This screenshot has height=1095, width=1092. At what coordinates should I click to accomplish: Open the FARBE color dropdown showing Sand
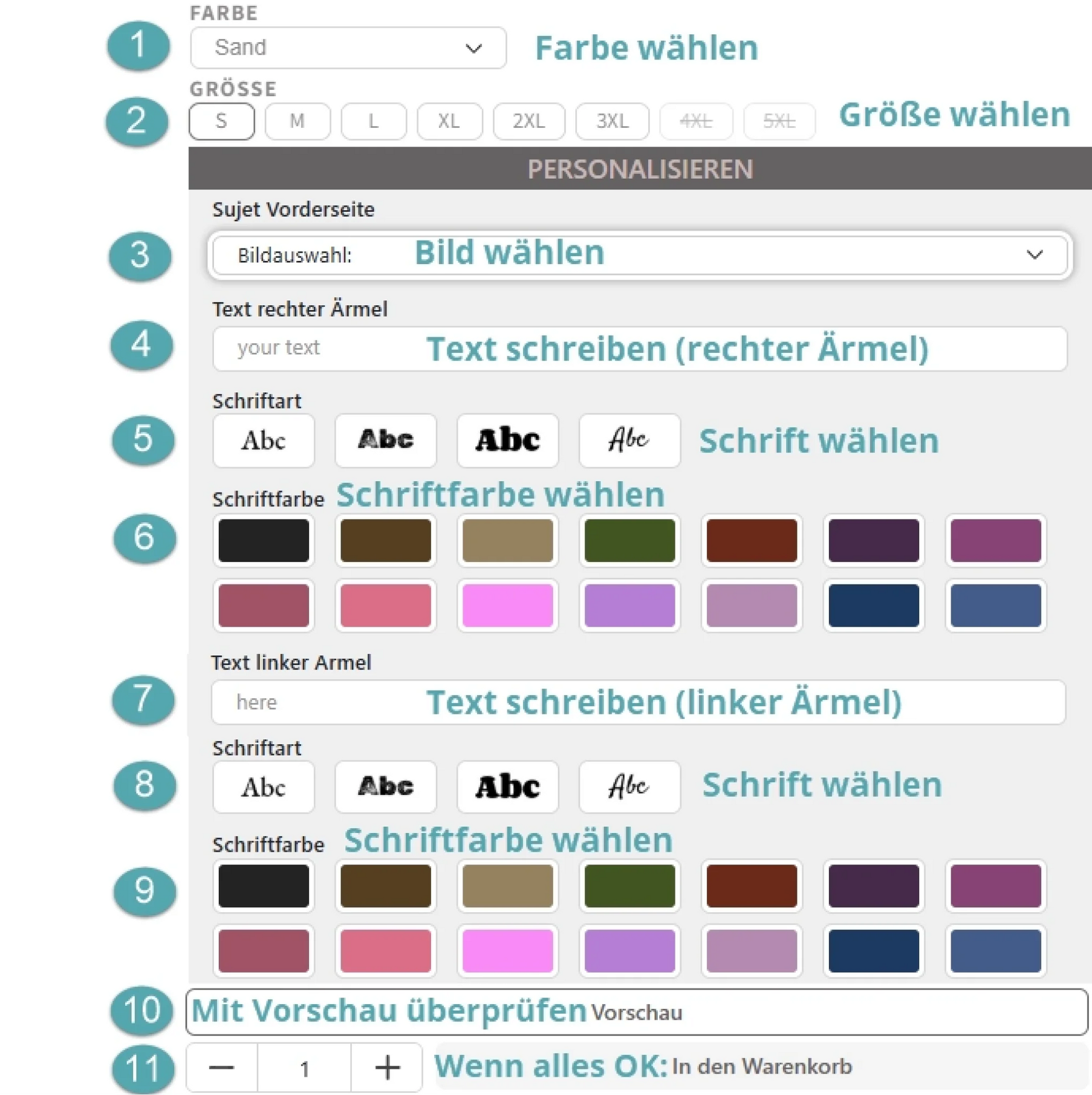tap(348, 48)
